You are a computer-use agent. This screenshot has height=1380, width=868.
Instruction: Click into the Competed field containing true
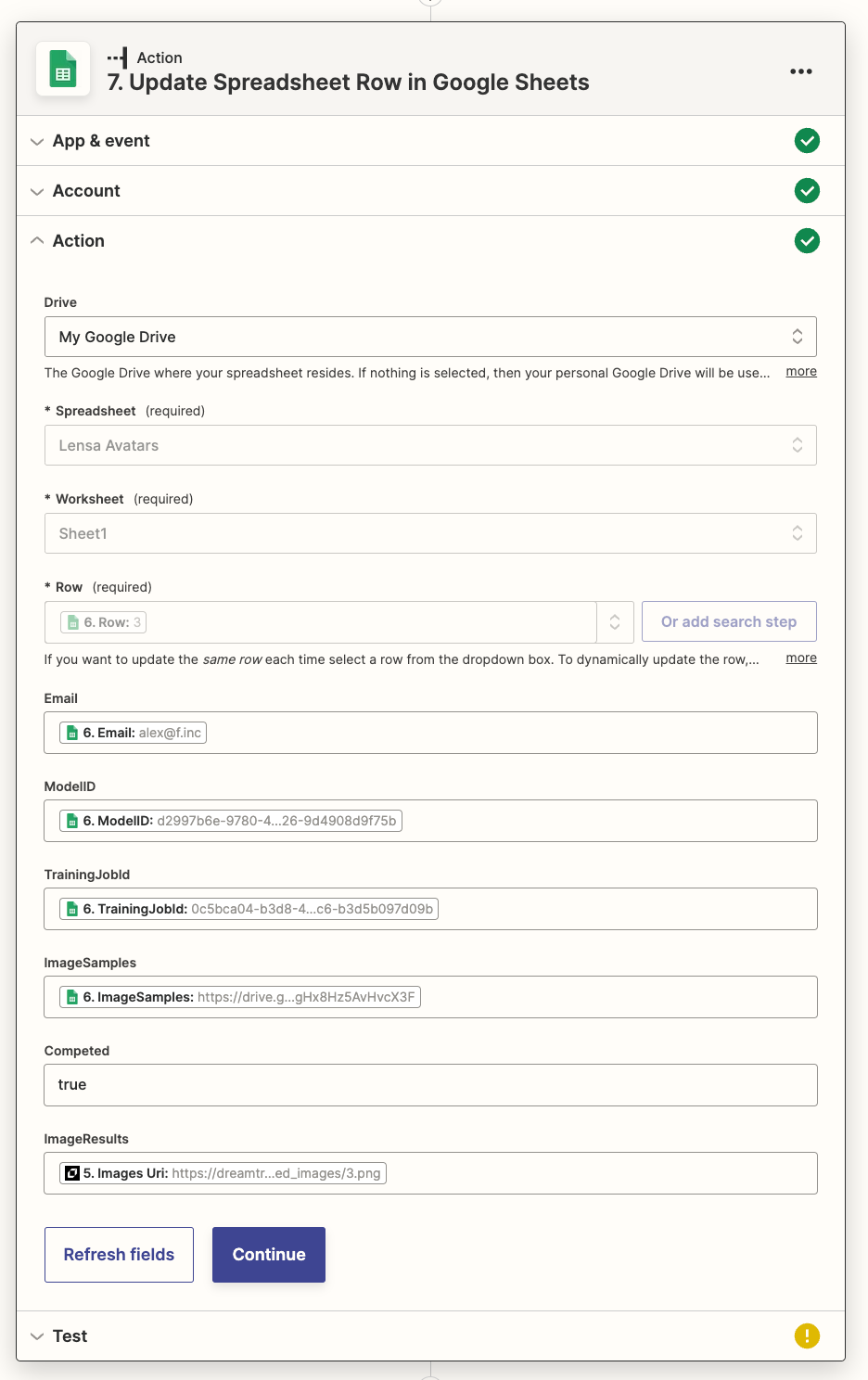430,1085
